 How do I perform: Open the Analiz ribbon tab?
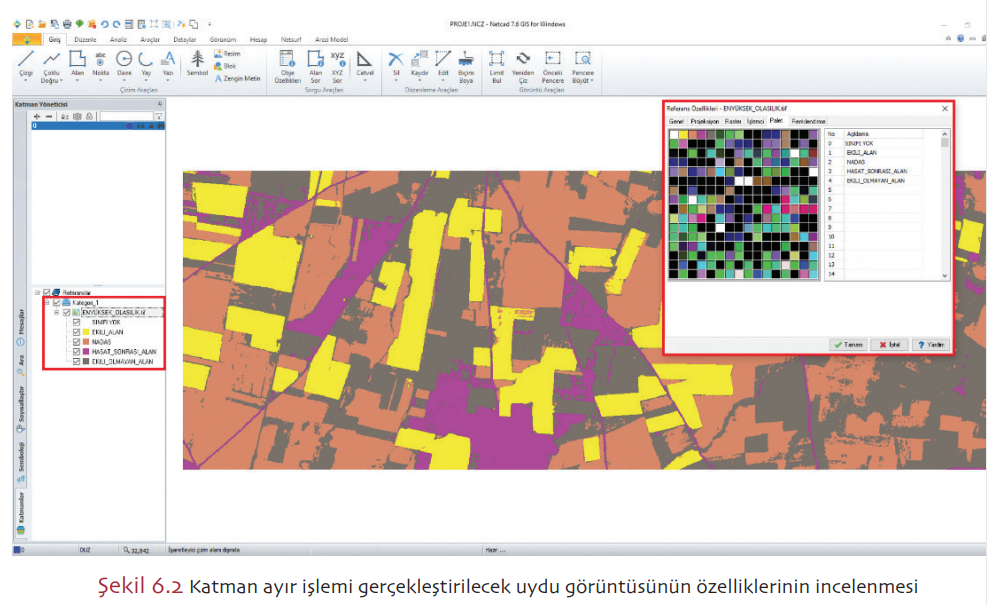tap(118, 39)
